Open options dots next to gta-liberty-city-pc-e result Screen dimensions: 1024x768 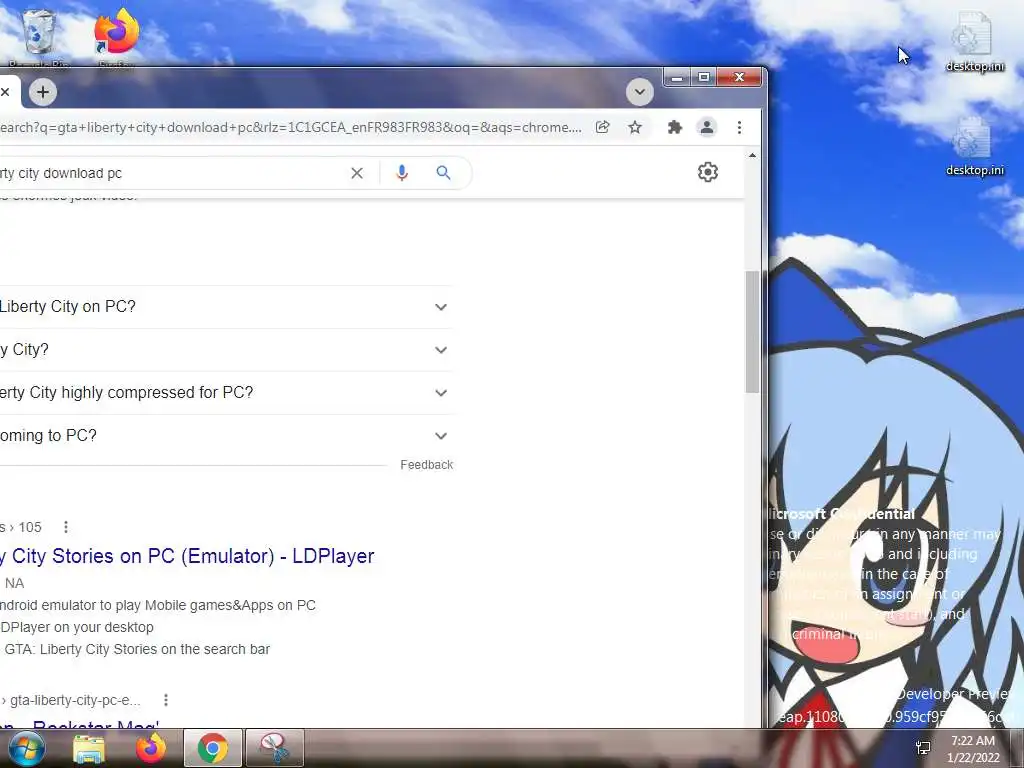pyautogui.click(x=166, y=700)
